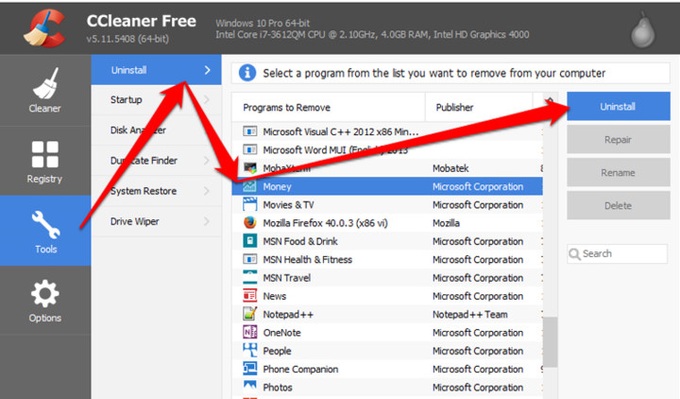
Task: Click the Delete button
Action: 618,206
